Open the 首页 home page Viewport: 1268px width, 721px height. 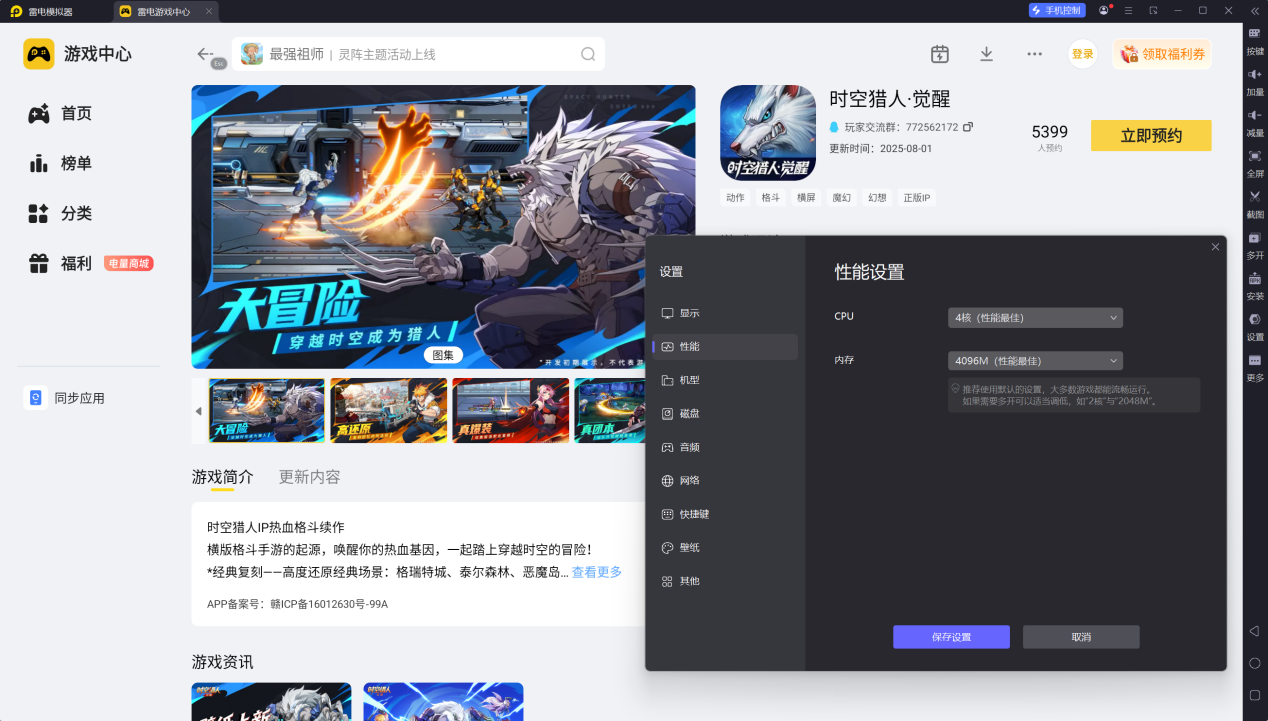click(60, 114)
